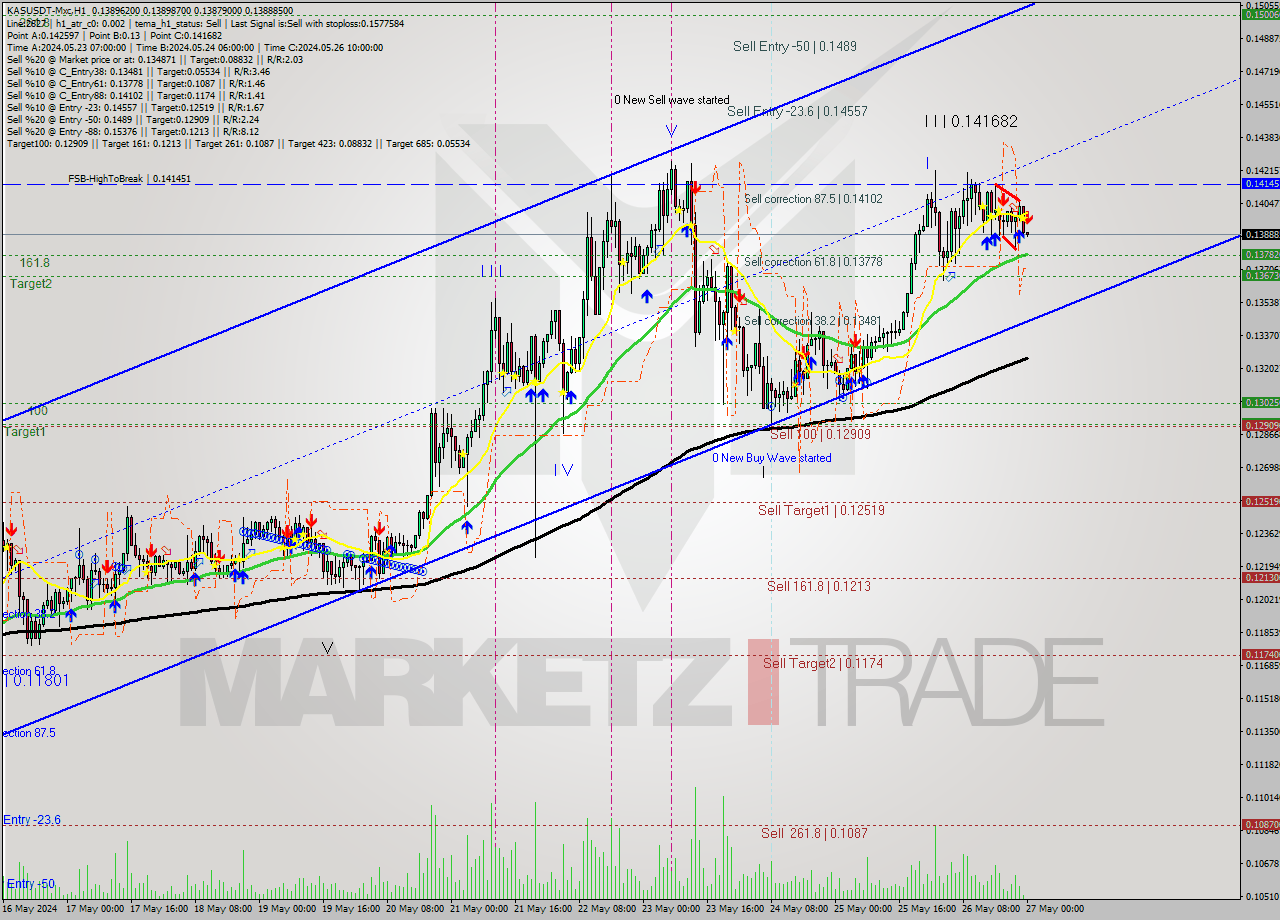Click the 'Sell %20 @ Entry -50' info line
This screenshot has width=1280, height=920.
[132, 119]
